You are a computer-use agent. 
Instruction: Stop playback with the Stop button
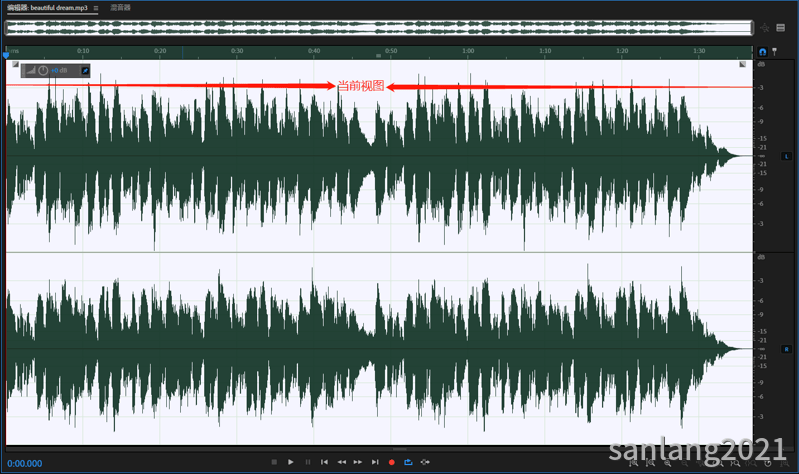(274, 462)
